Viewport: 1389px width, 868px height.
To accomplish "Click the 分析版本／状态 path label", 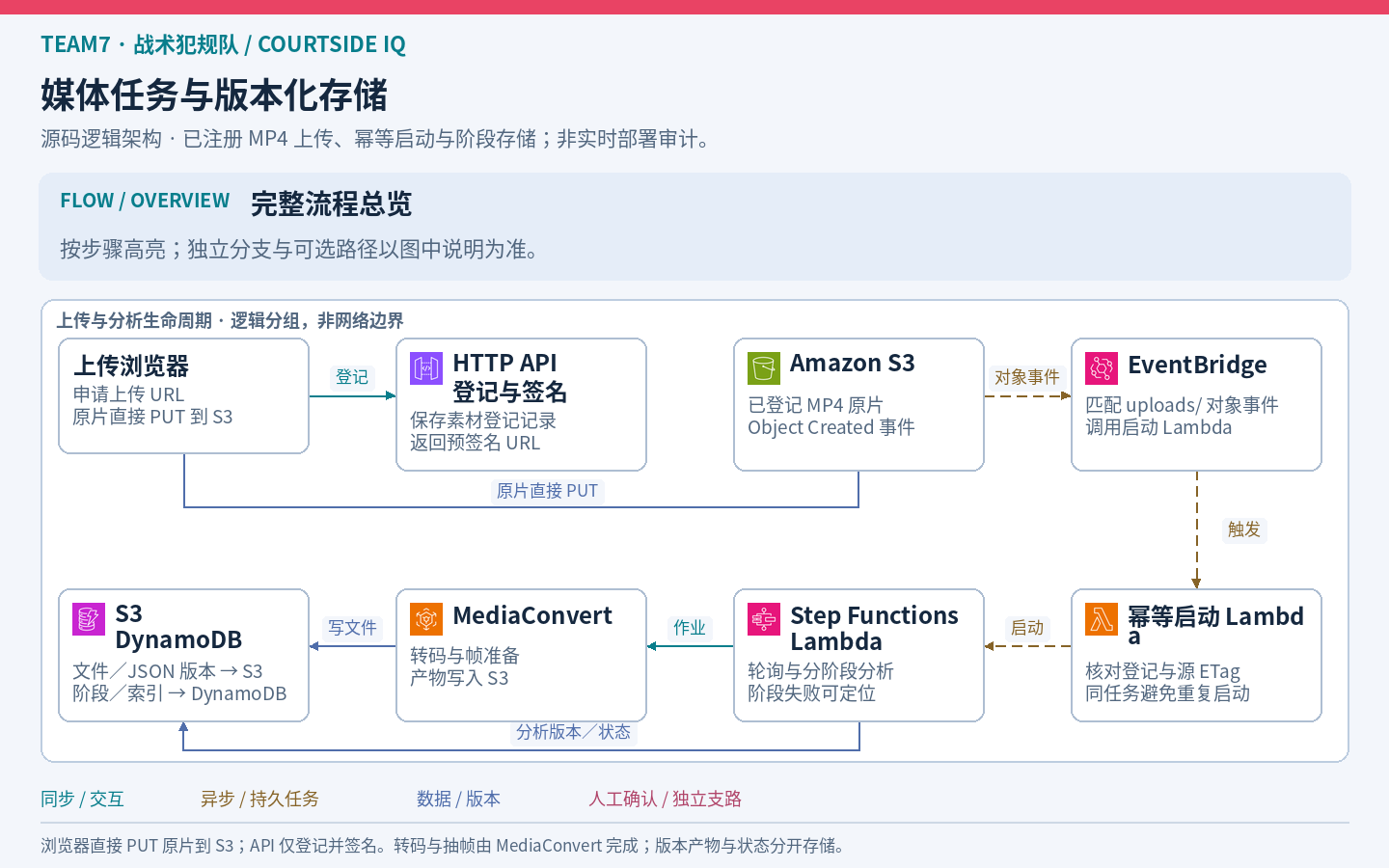I will [573, 732].
